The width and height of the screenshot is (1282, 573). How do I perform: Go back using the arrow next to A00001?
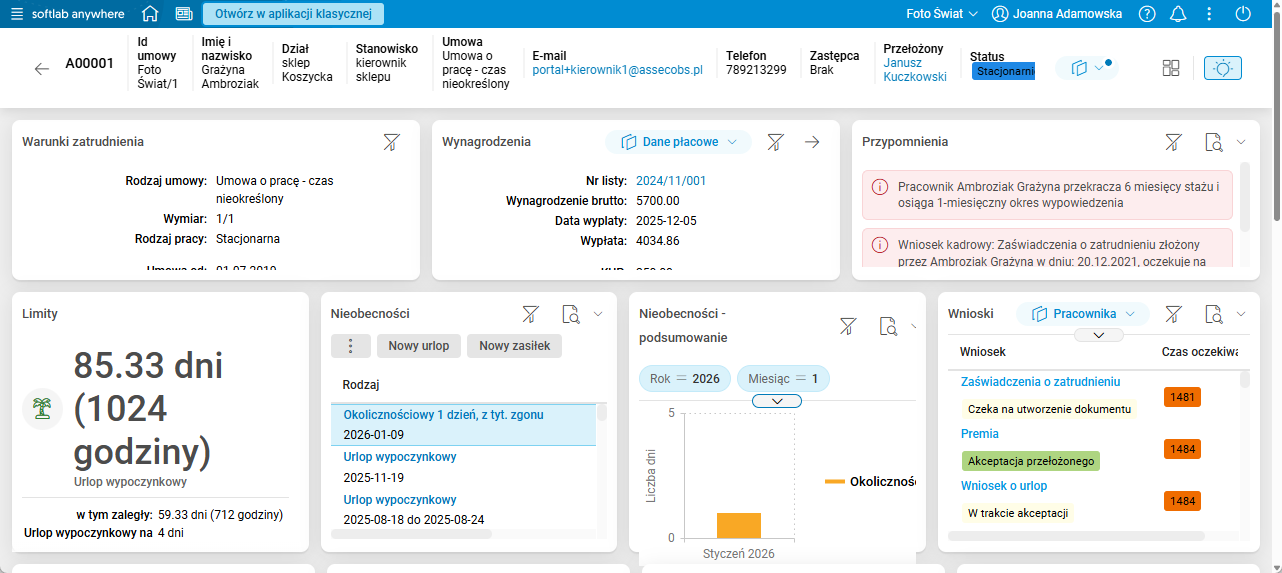point(41,68)
